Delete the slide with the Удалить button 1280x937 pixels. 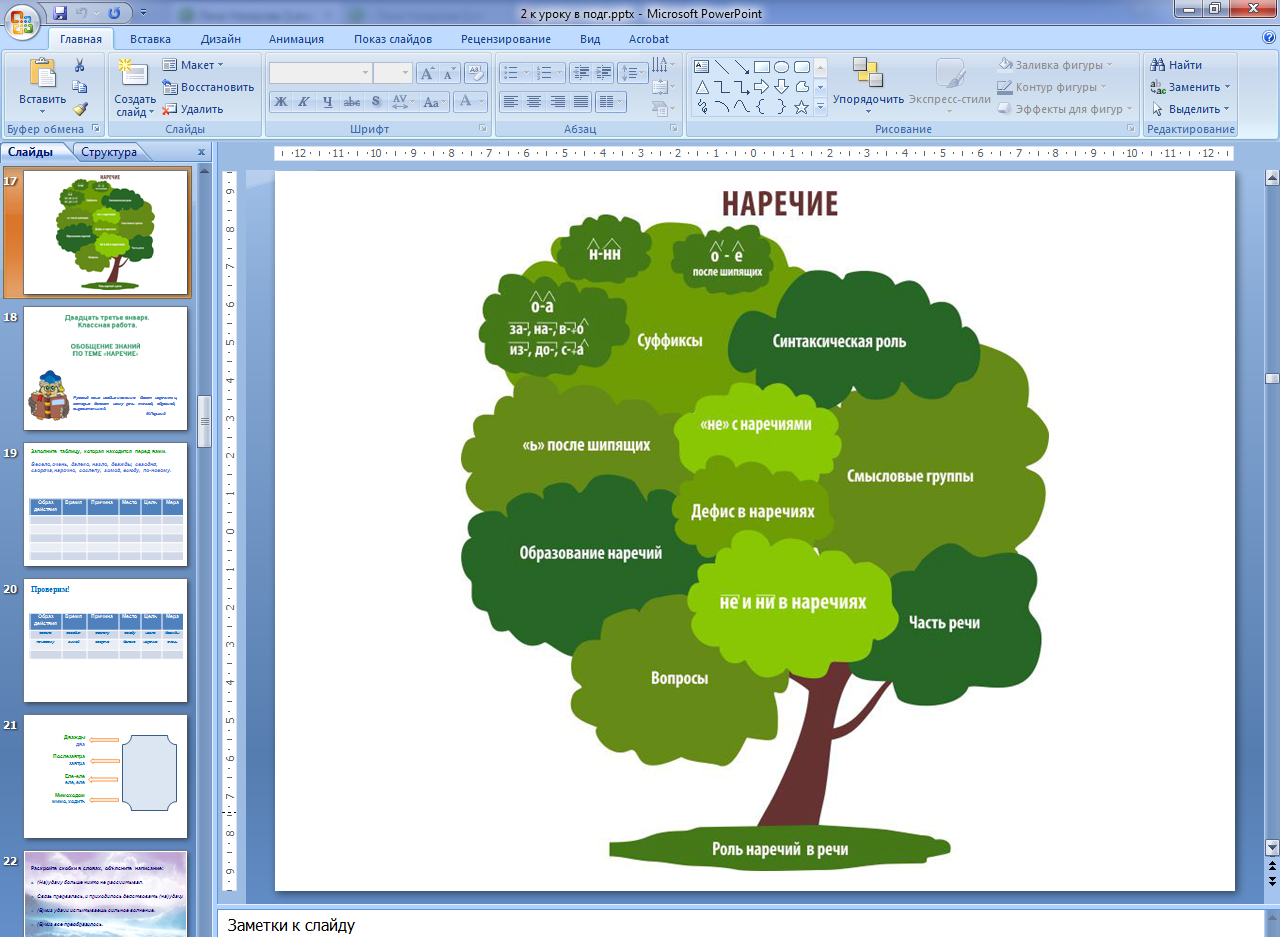(193, 109)
